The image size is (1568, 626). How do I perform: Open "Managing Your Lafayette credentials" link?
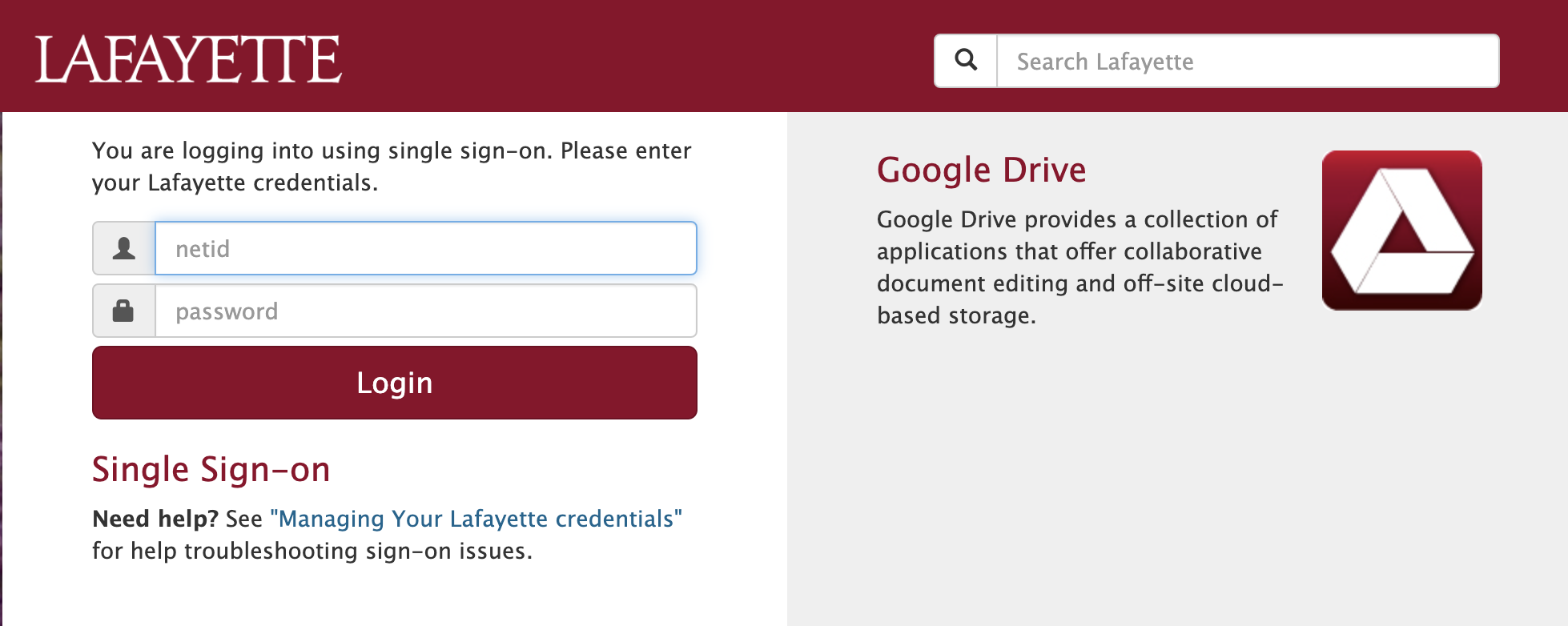pos(476,519)
